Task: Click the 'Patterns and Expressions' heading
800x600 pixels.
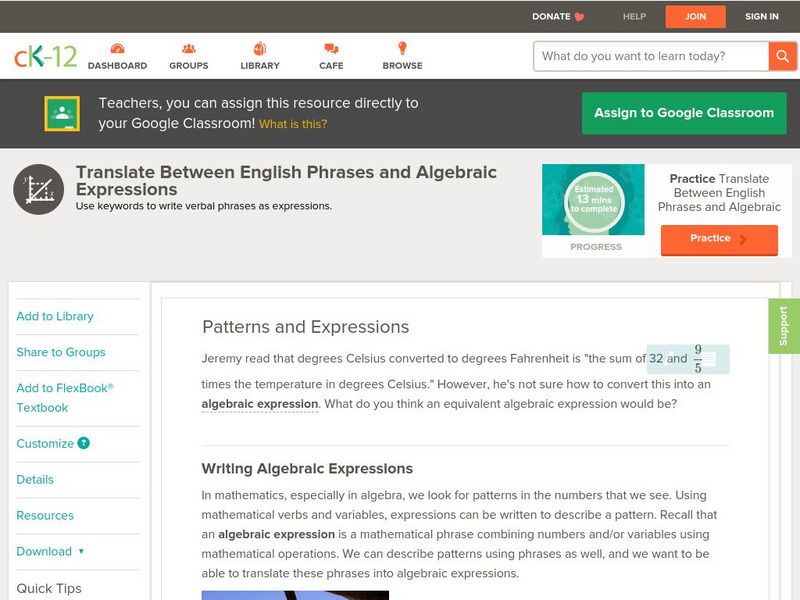Action: [306, 327]
